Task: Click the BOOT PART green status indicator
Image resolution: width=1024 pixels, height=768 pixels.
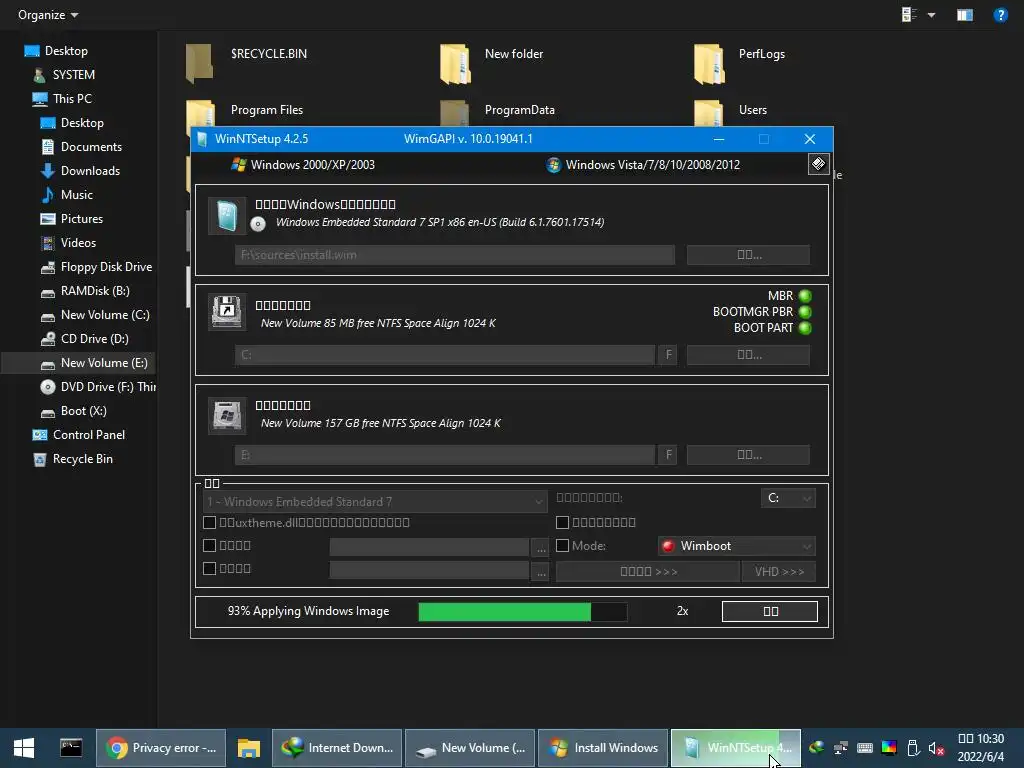Action: click(x=805, y=328)
